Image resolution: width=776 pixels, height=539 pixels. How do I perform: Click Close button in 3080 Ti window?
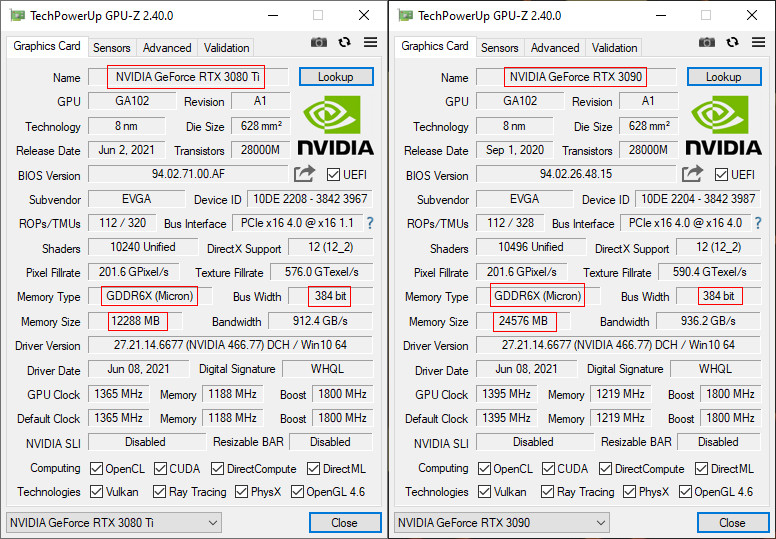(345, 523)
